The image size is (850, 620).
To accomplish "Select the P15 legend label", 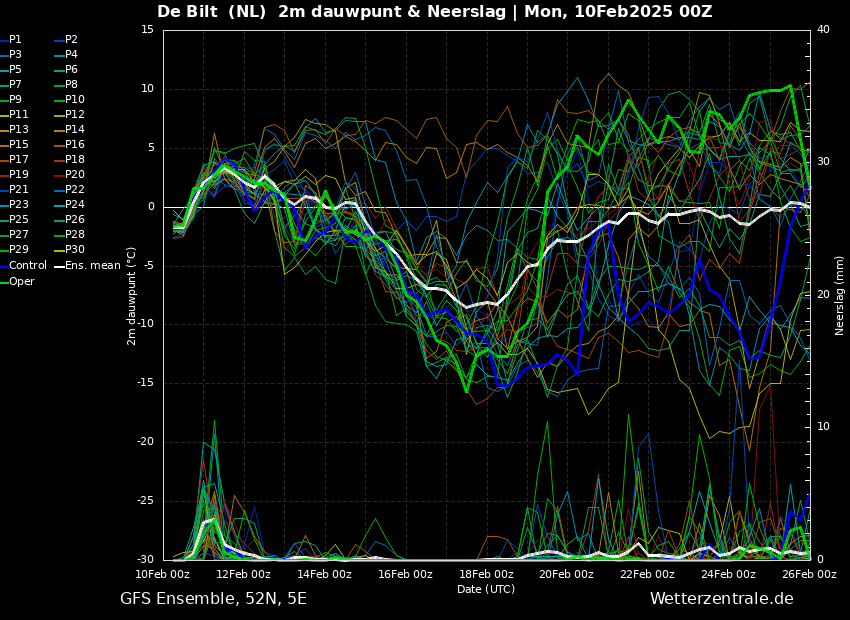I will pos(14,145).
